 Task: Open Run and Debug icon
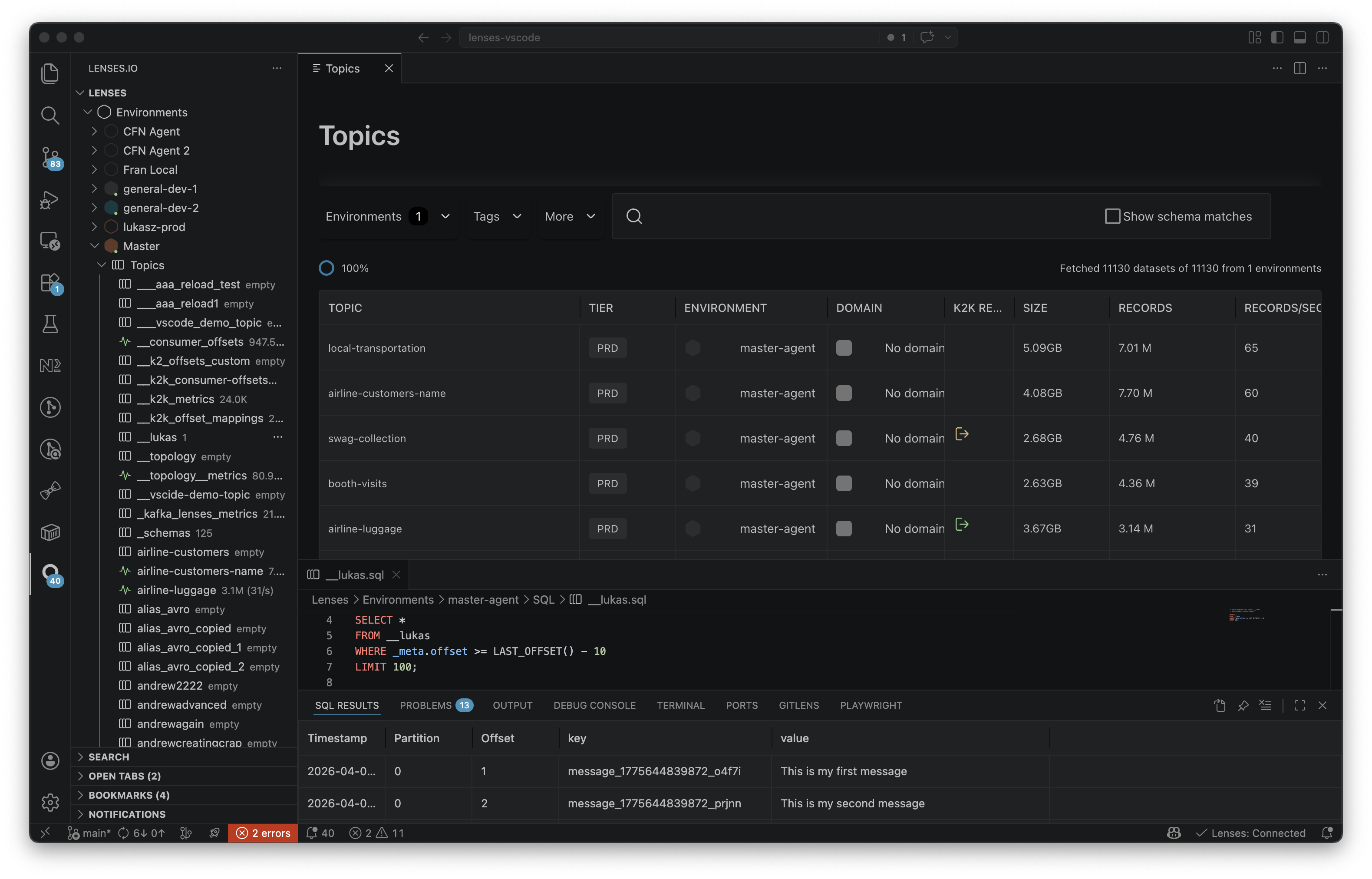point(50,199)
